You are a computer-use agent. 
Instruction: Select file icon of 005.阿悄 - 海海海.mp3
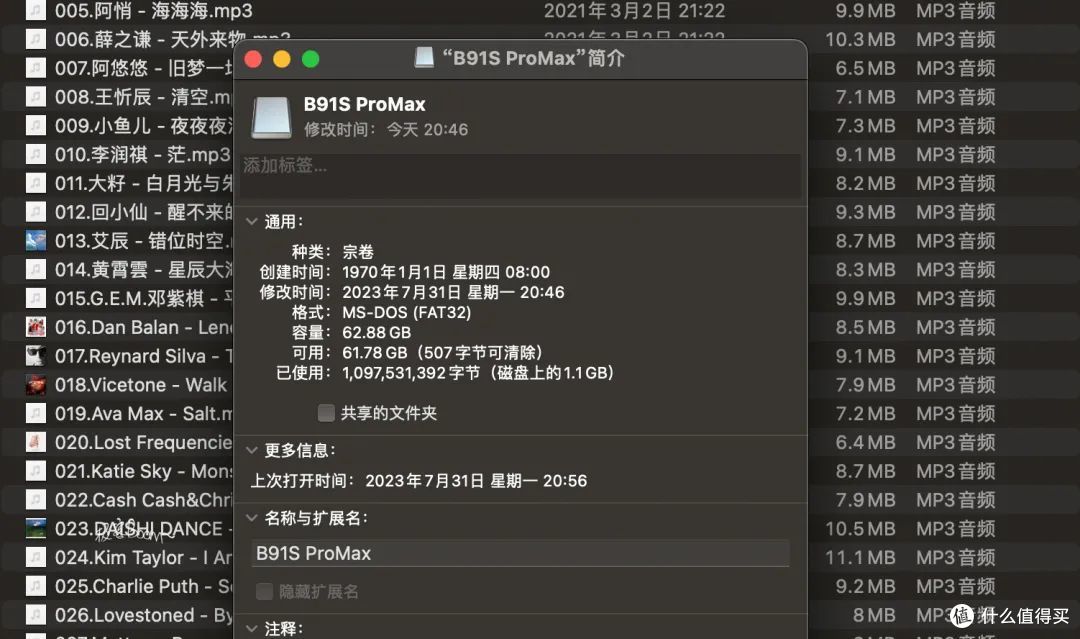(36, 10)
